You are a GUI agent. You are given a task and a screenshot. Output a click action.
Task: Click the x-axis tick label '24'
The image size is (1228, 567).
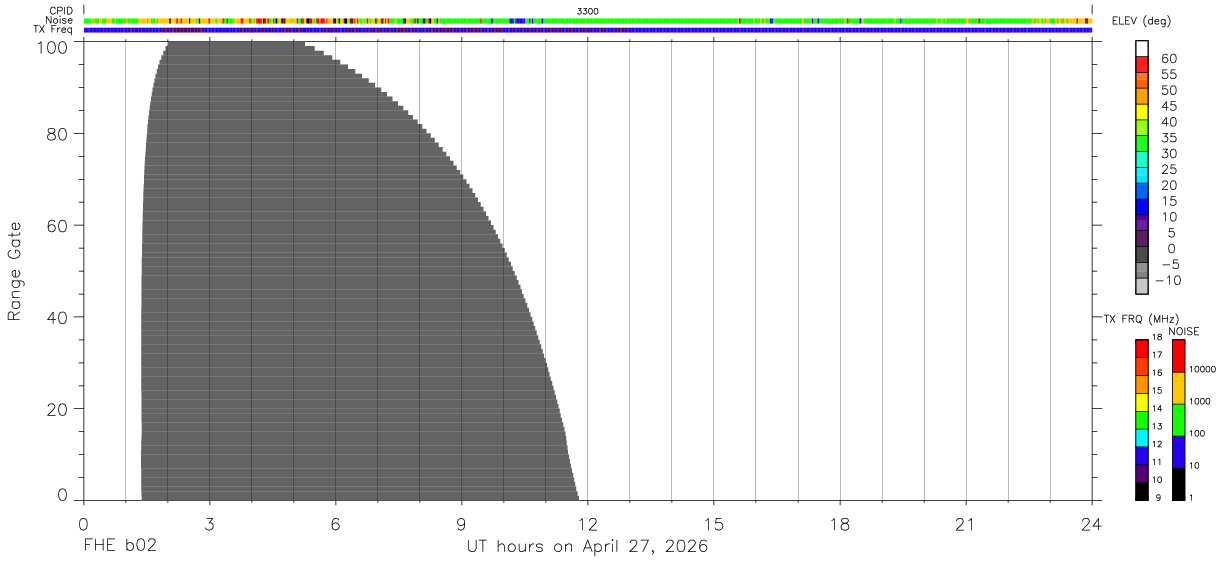coord(1091,524)
